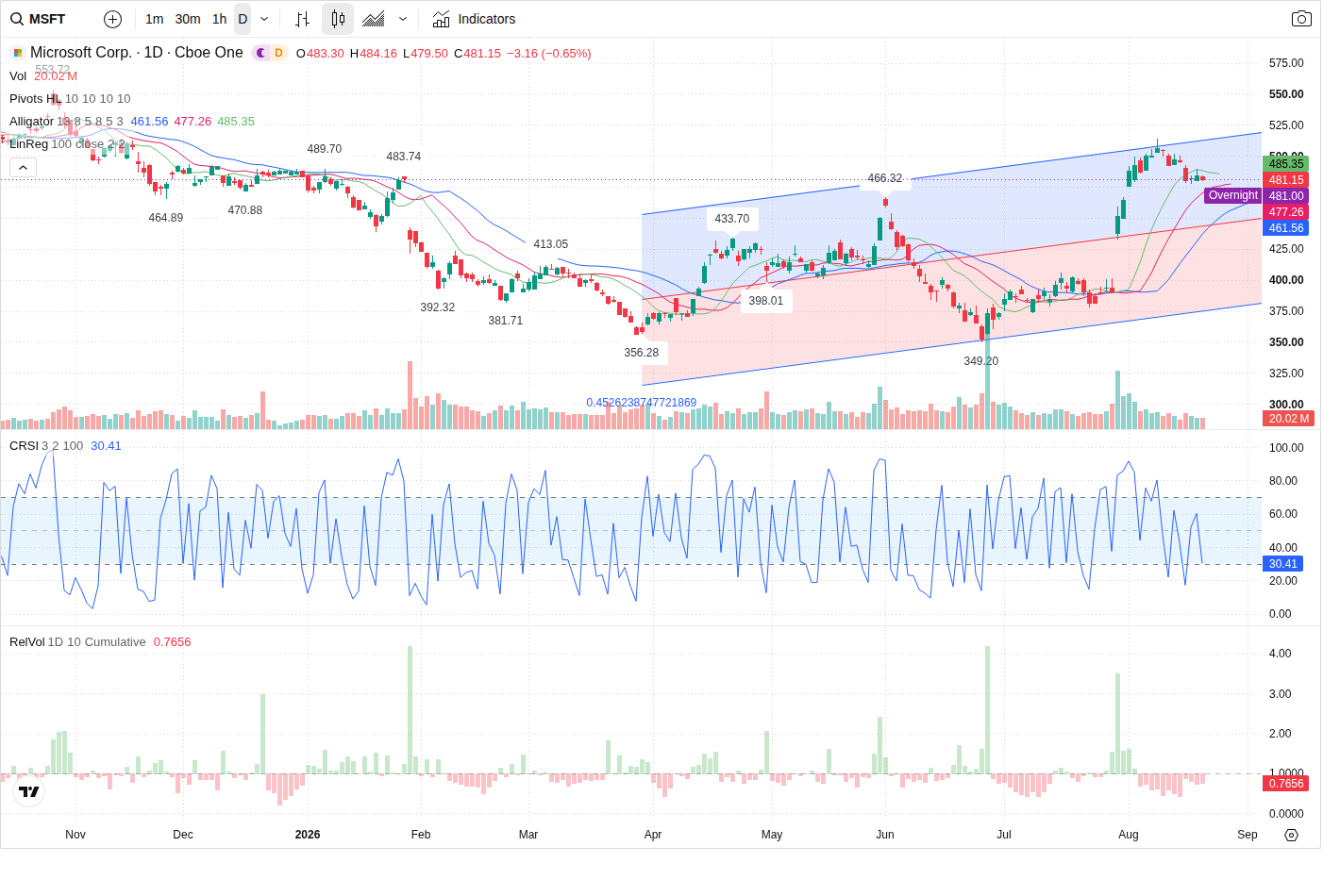Click the 481.15 last price label
Viewport: 1340px width, 896px height.
[1286, 179]
